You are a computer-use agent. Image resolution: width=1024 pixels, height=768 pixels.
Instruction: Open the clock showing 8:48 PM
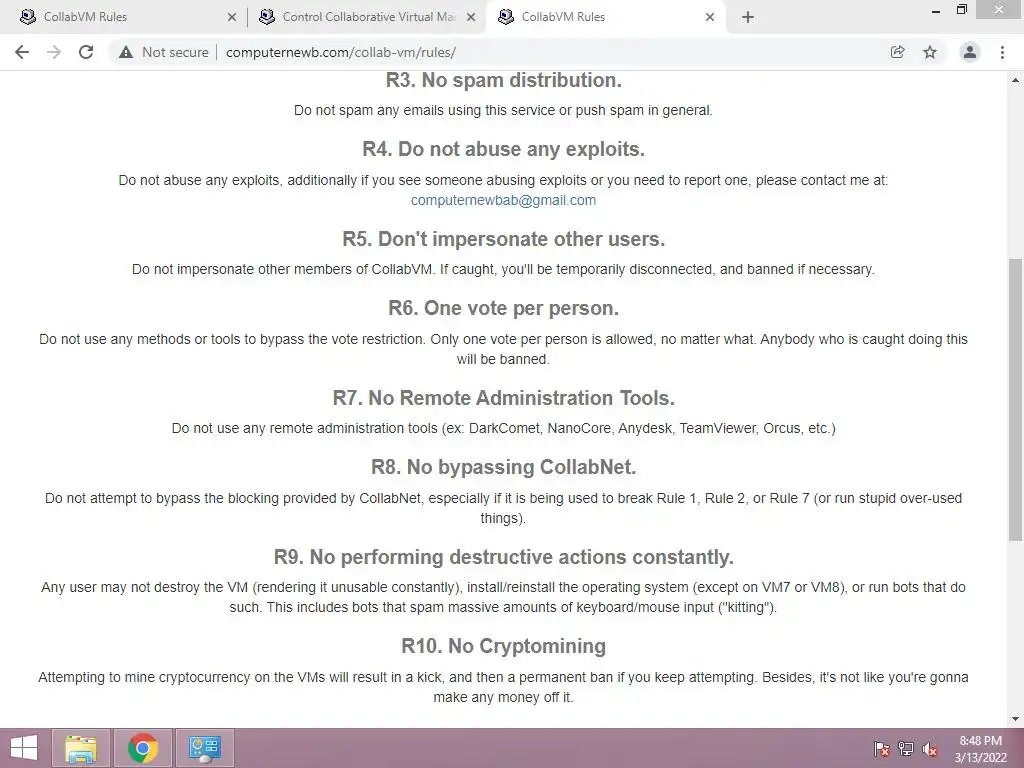(x=980, y=749)
